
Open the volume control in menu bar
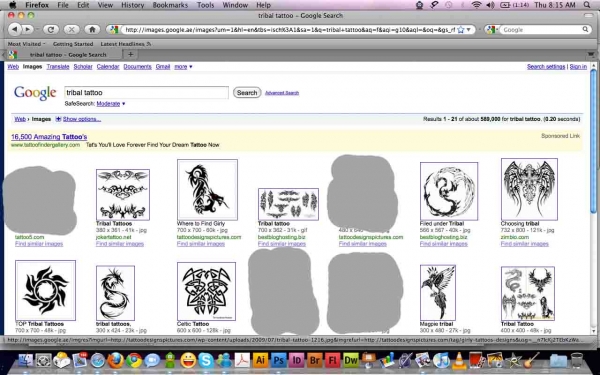coord(490,5)
